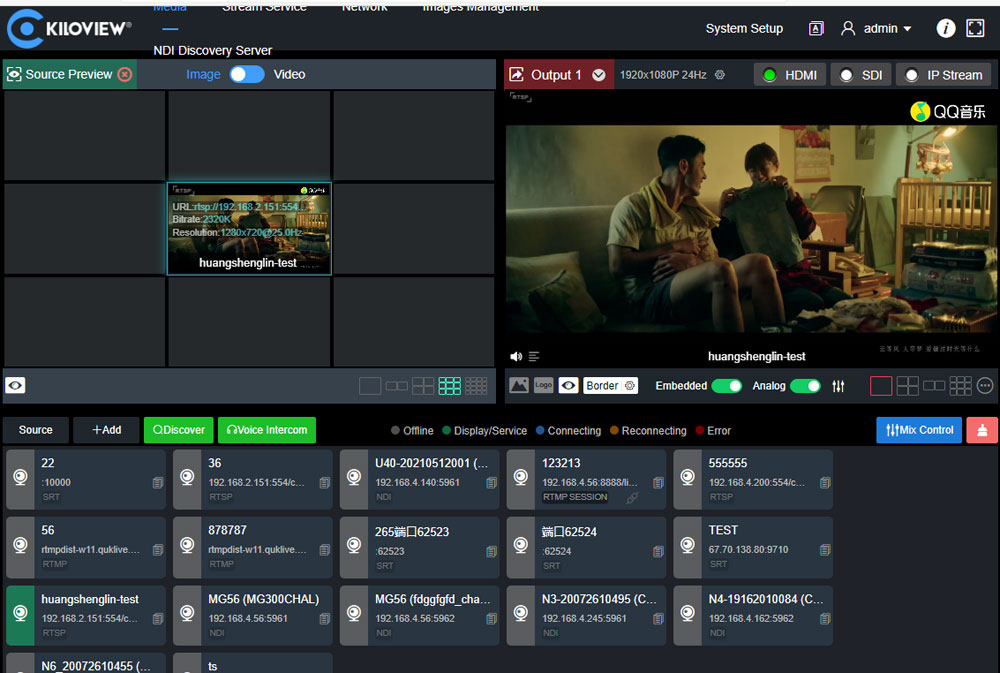Image resolution: width=1000 pixels, height=673 pixels.
Task: Open more output layout options
Action: coord(985,386)
